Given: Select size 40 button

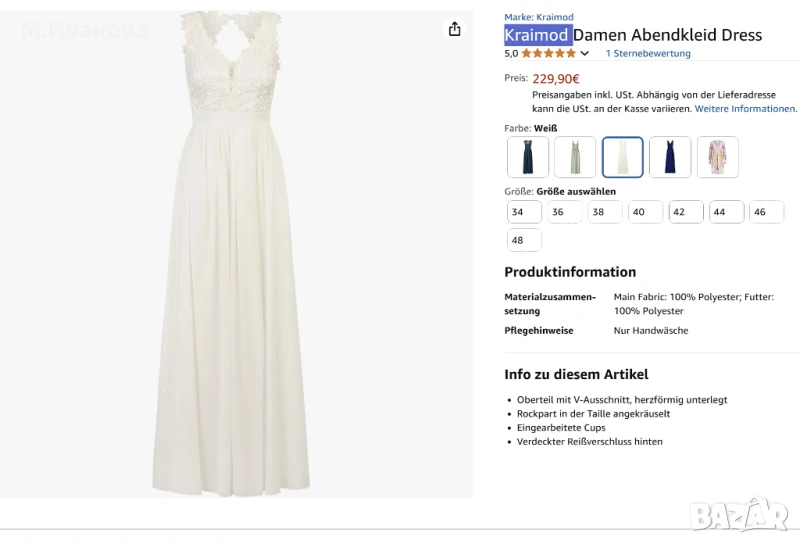Looking at the screenshot, I should pos(645,212).
